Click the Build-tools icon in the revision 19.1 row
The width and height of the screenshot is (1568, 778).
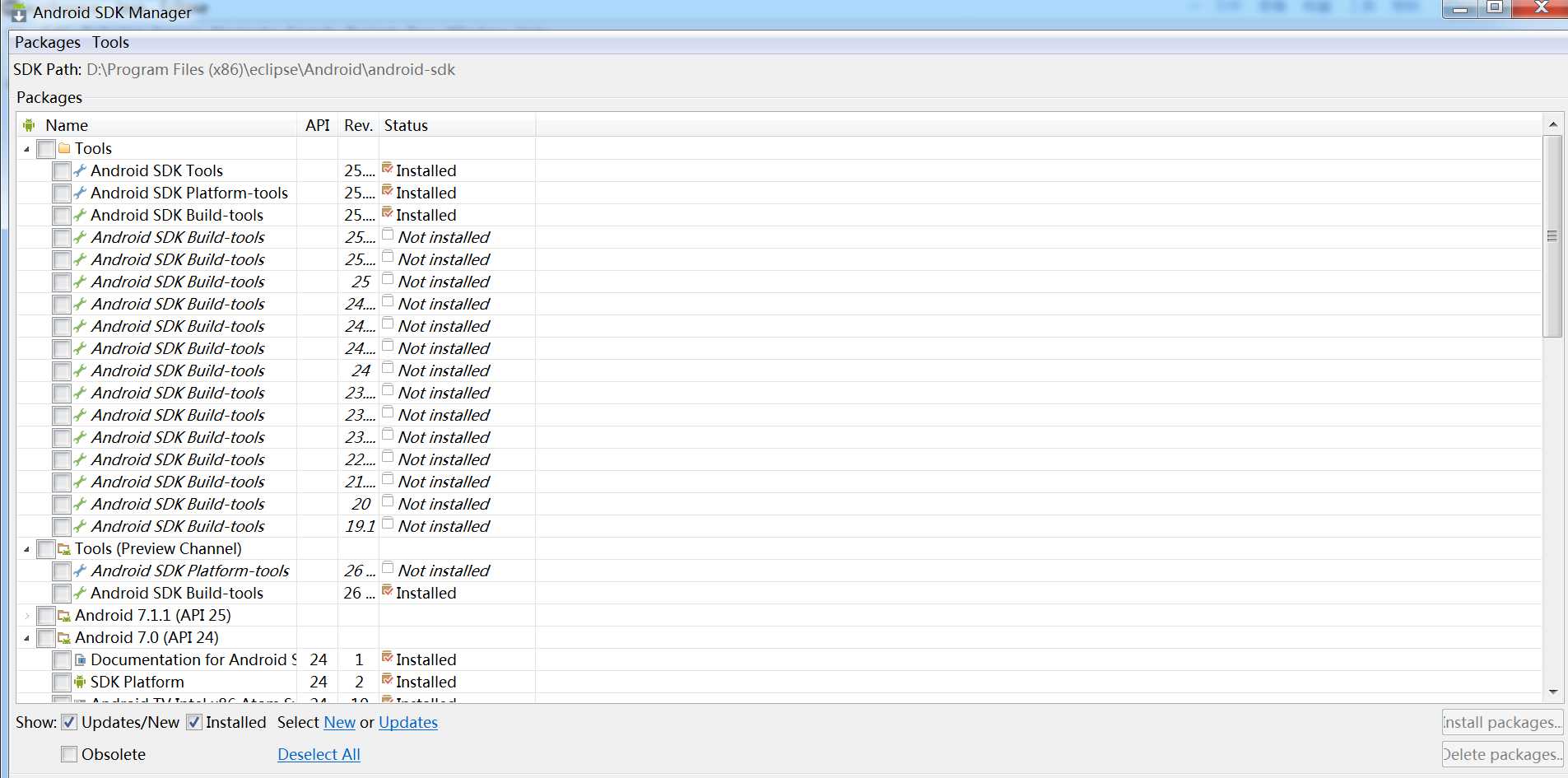(x=80, y=526)
